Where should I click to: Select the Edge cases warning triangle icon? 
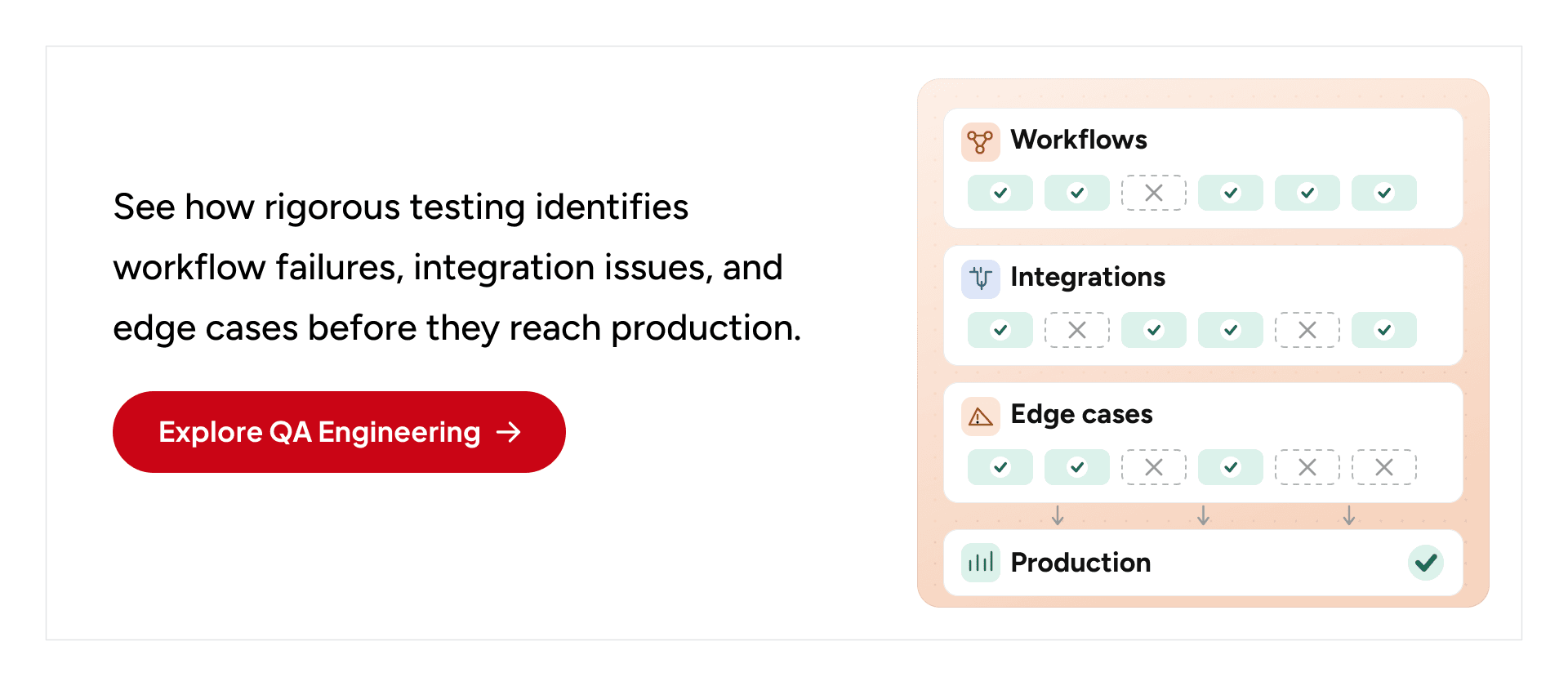pyautogui.click(x=980, y=416)
